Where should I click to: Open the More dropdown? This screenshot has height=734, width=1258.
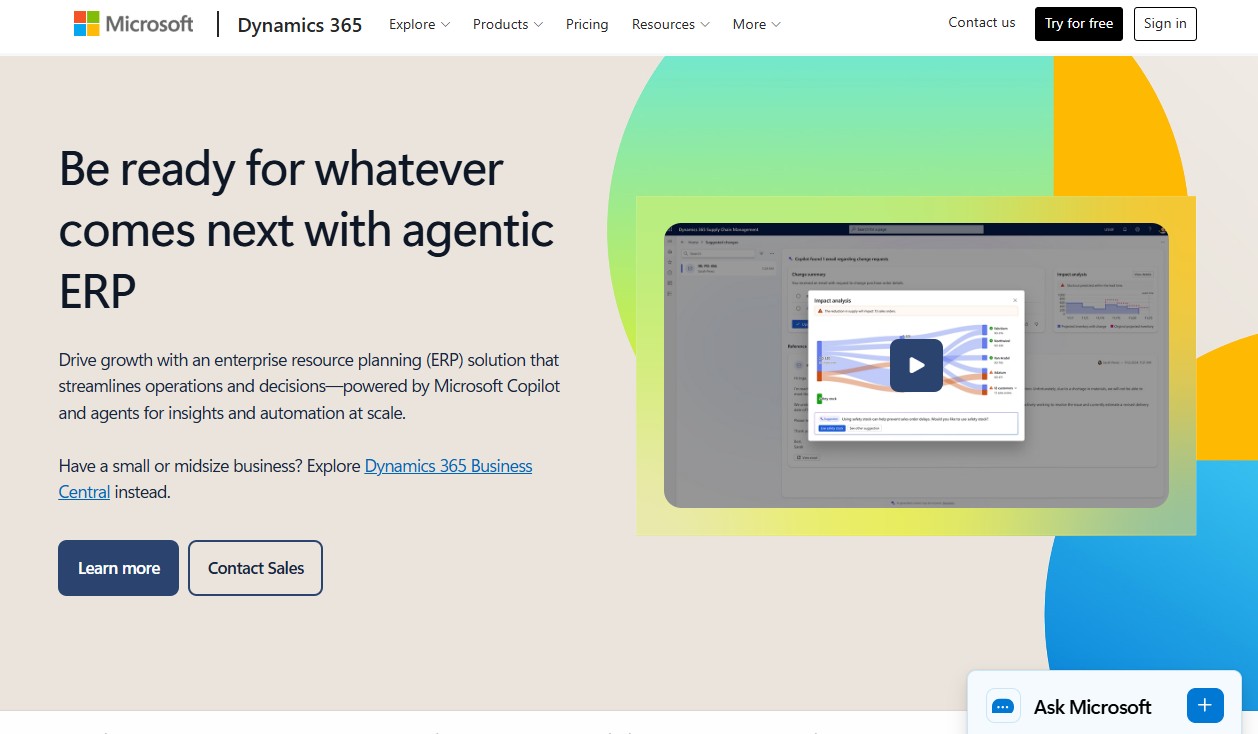(757, 24)
